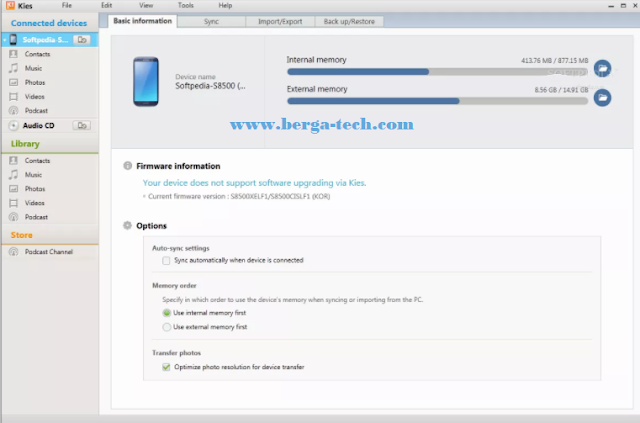This screenshot has width=640, height=423.
Task: Open the Edit menu
Action: point(107,5)
